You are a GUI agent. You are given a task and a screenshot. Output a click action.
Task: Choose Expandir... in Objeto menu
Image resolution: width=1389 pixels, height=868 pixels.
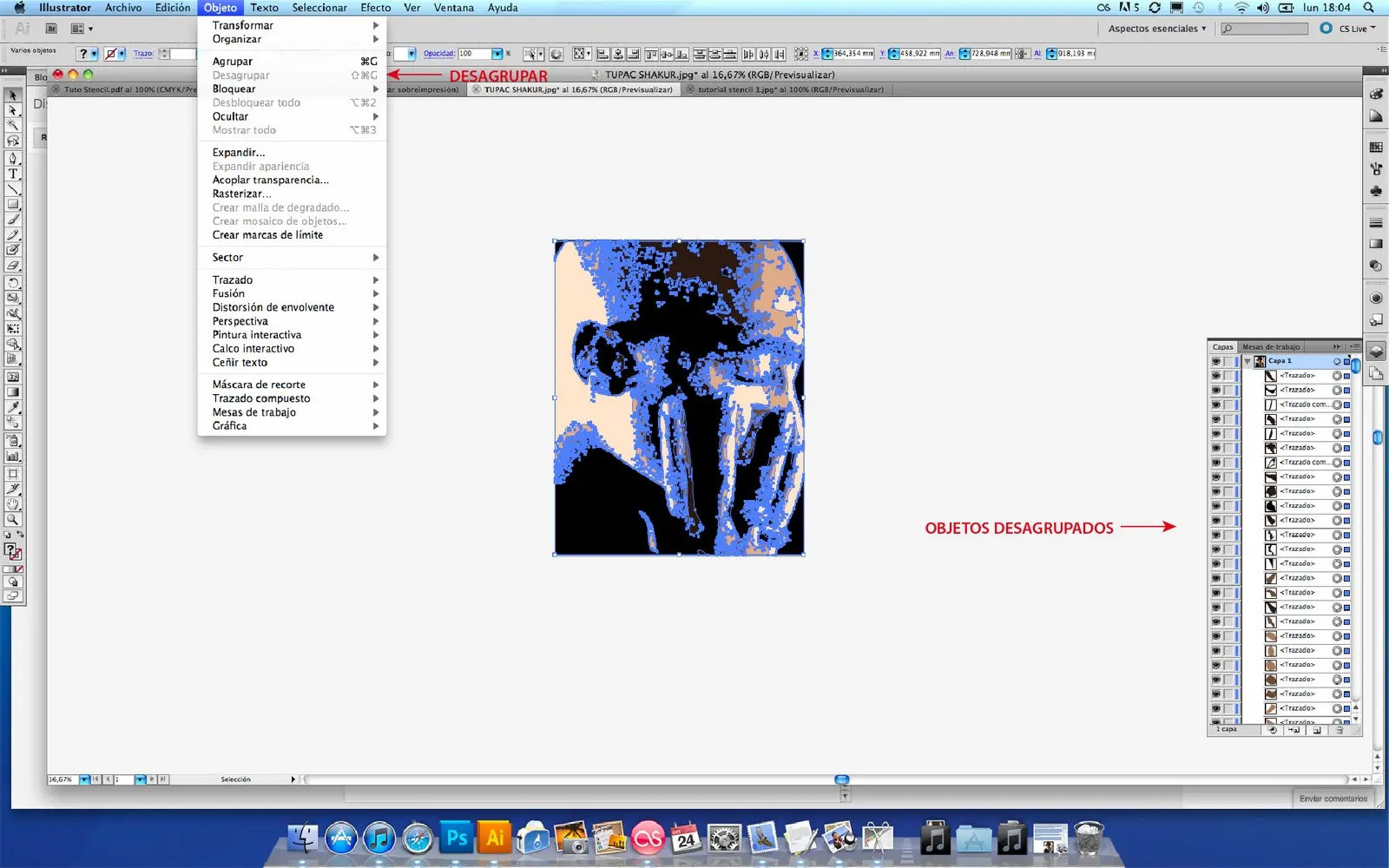(292, 153)
